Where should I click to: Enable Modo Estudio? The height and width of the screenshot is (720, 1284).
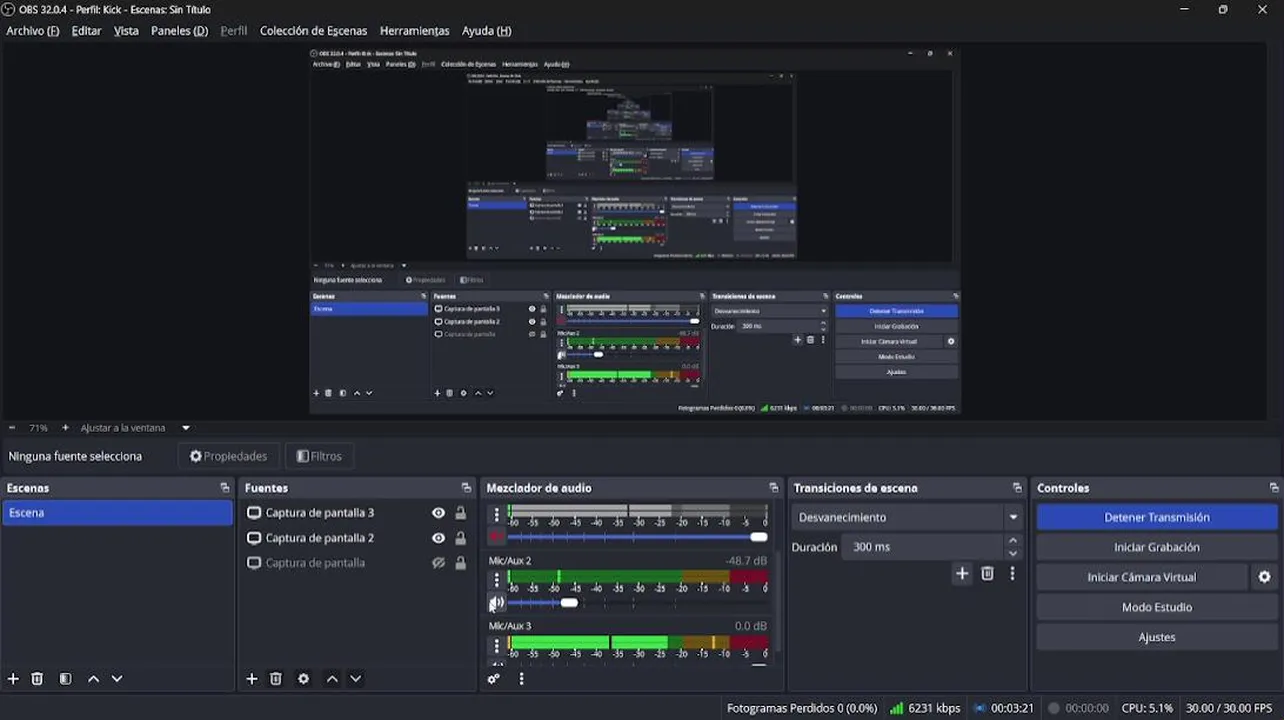click(1157, 607)
